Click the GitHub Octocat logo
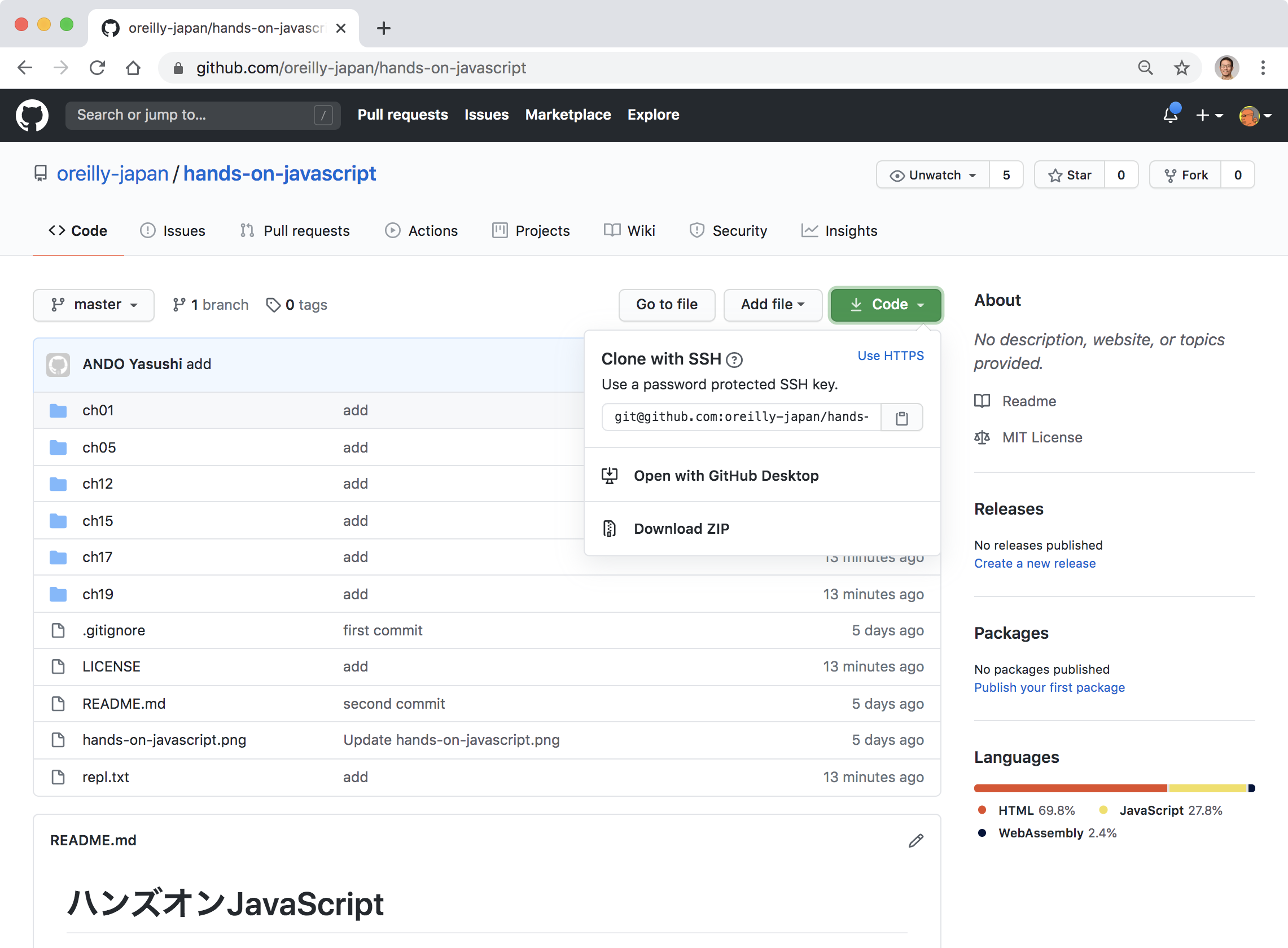The image size is (1288, 948). (x=32, y=115)
